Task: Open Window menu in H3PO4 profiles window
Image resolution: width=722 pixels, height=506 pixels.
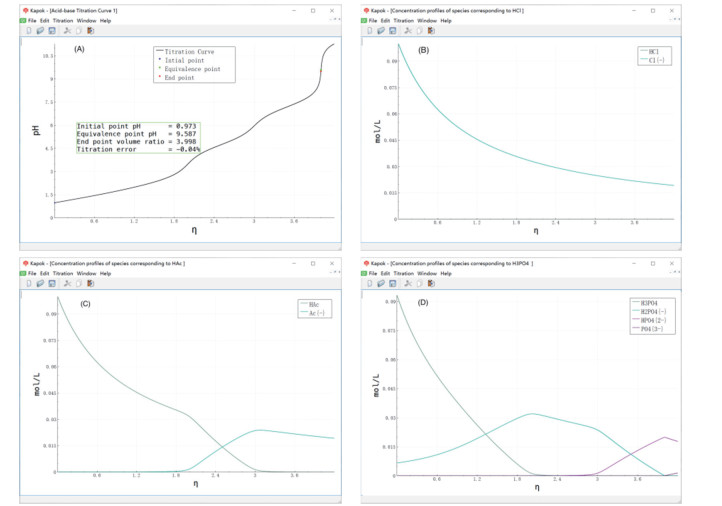Action: [x=427, y=273]
